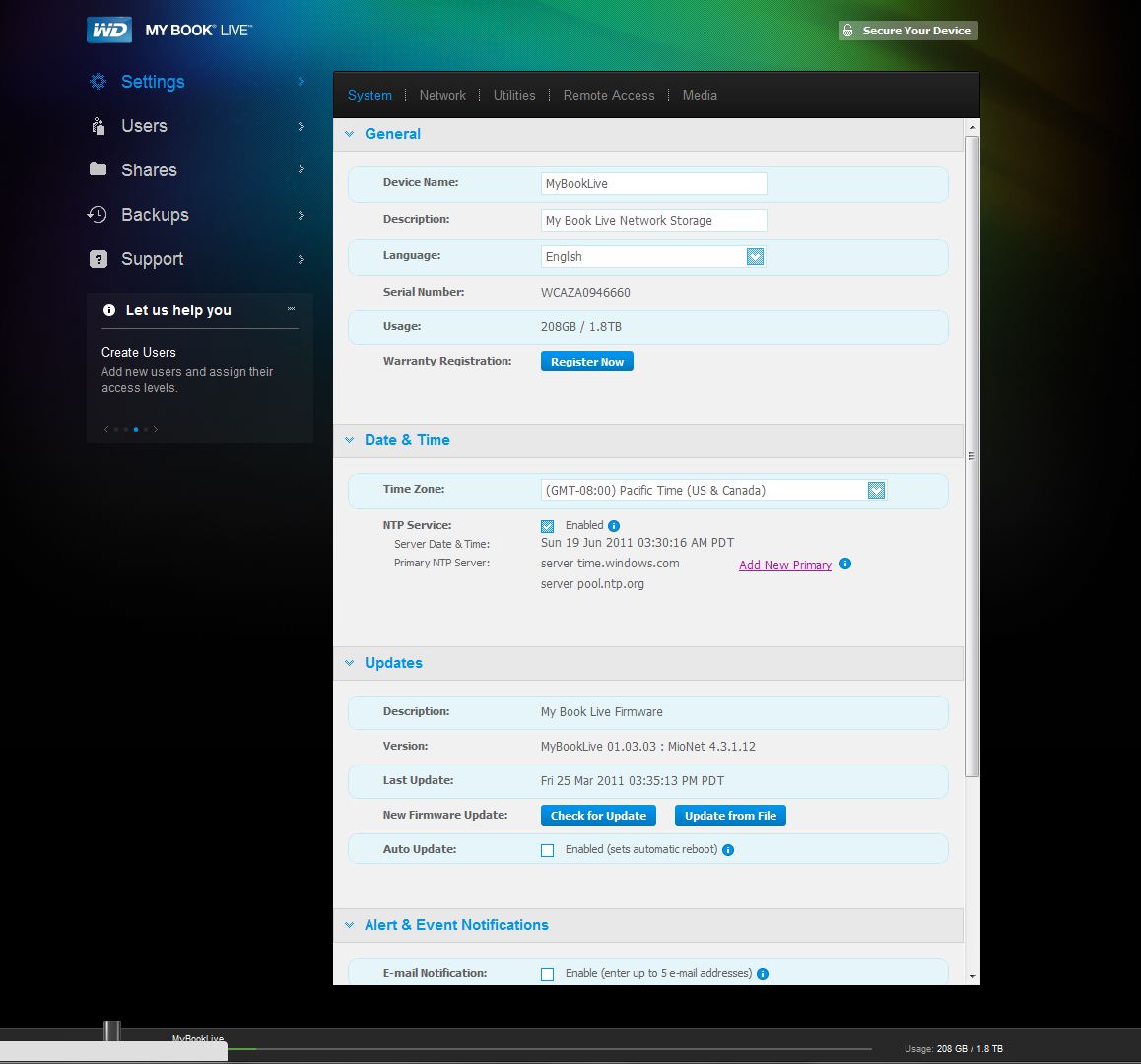
Task: Open info tooltip next to Add New Primary
Action: pos(844,565)
